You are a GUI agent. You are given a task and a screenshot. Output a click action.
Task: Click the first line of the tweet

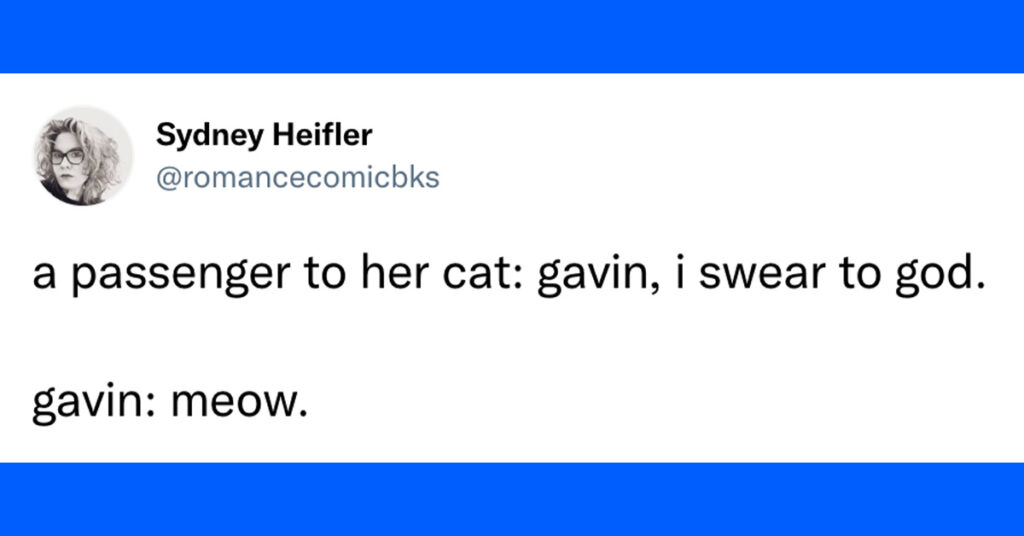[x=509, y=274]
